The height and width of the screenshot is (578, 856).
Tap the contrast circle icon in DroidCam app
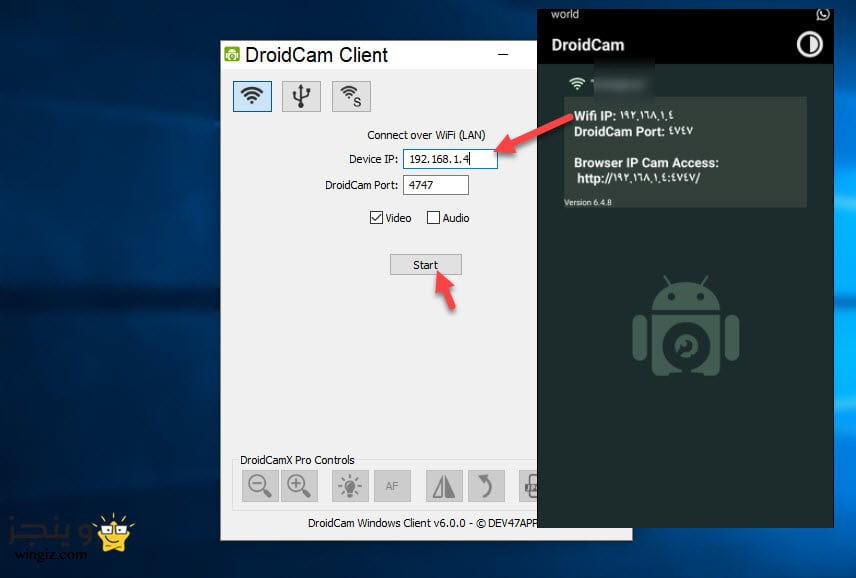pos(809,44)
